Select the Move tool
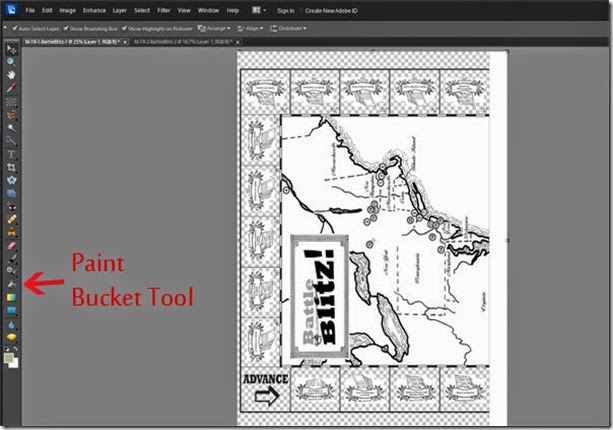 11,49
